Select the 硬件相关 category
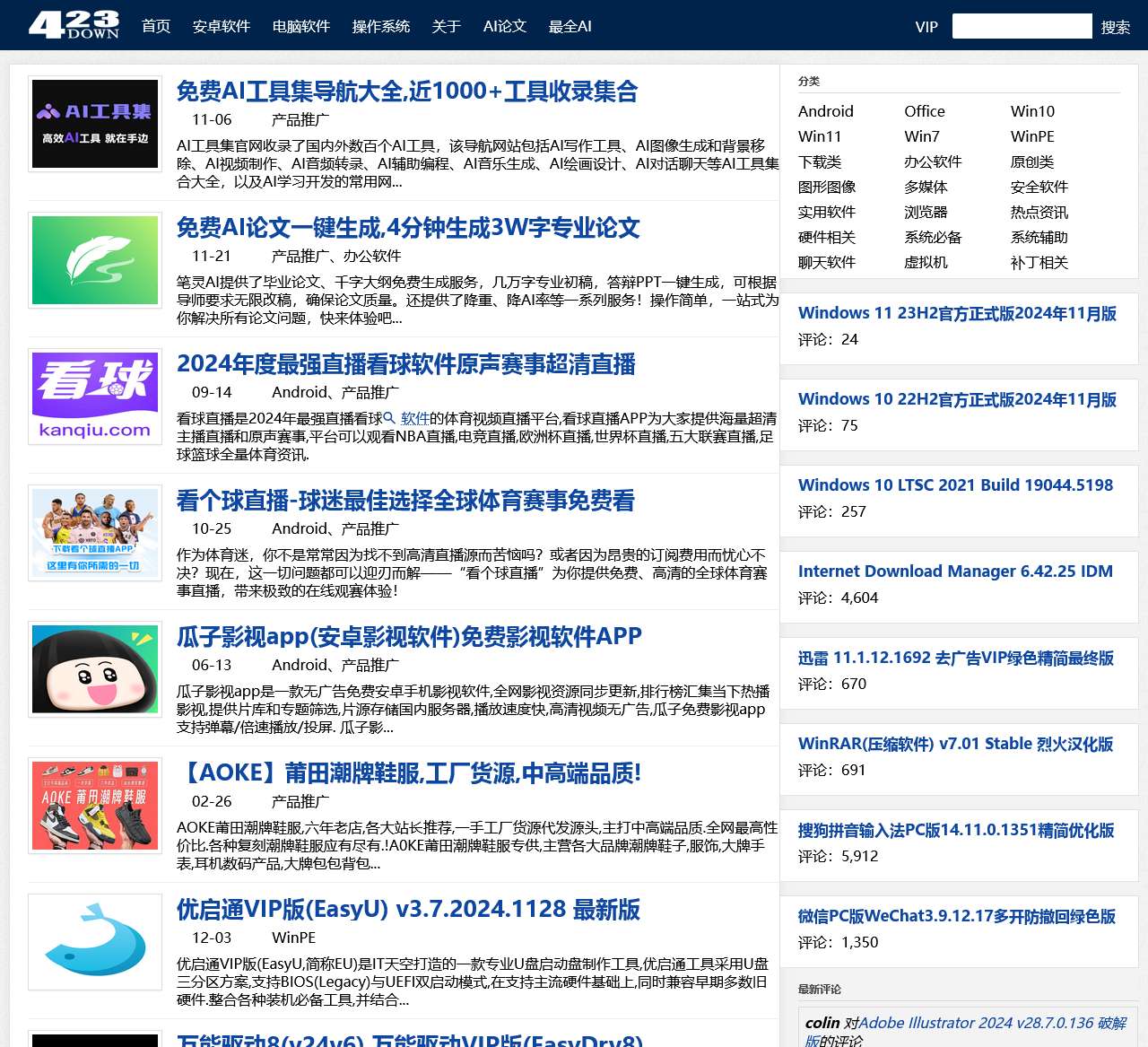The height and width of the screenshot is (1047, 1148). coord(827,237)
